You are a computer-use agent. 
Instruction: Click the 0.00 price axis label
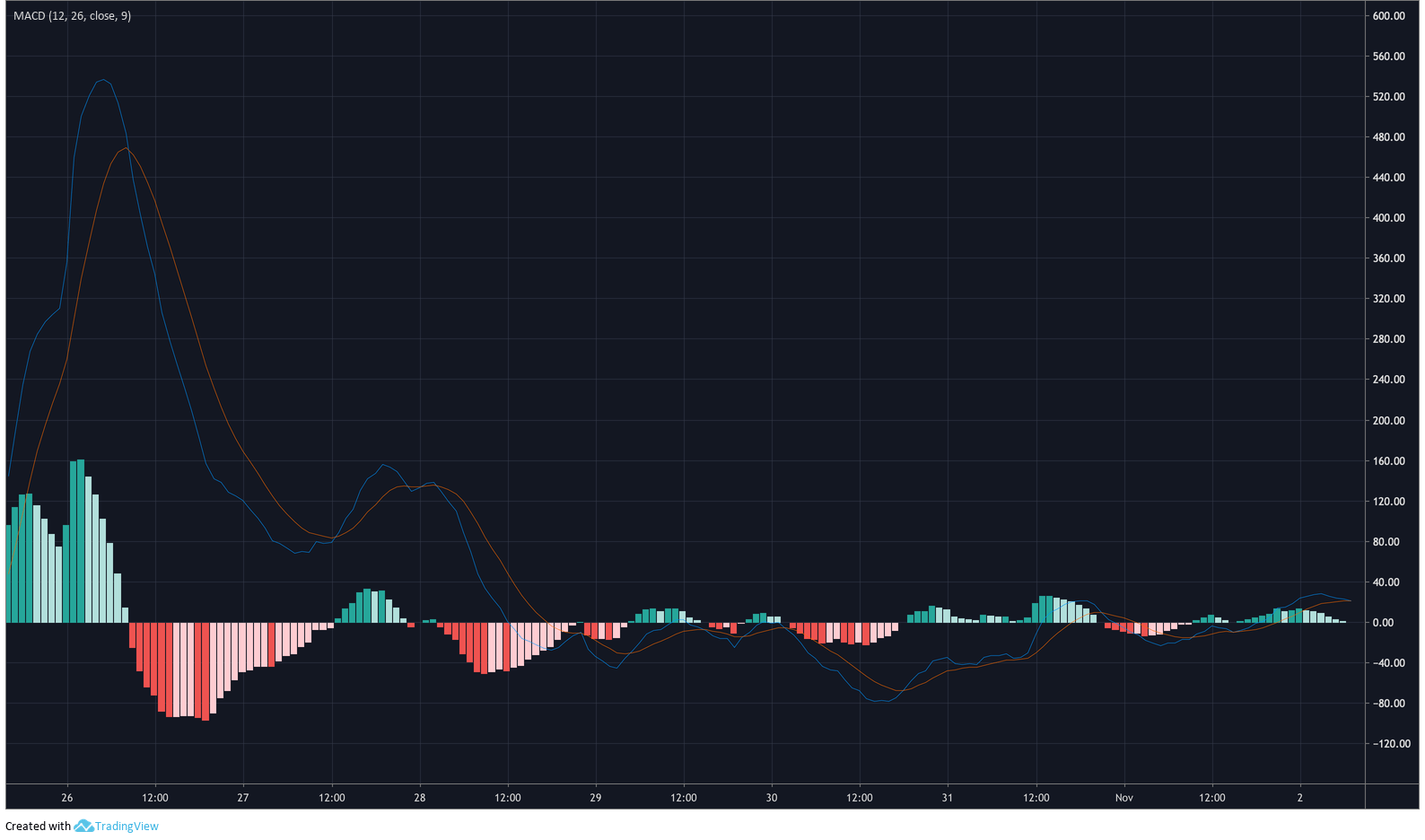coord(1383,623)
